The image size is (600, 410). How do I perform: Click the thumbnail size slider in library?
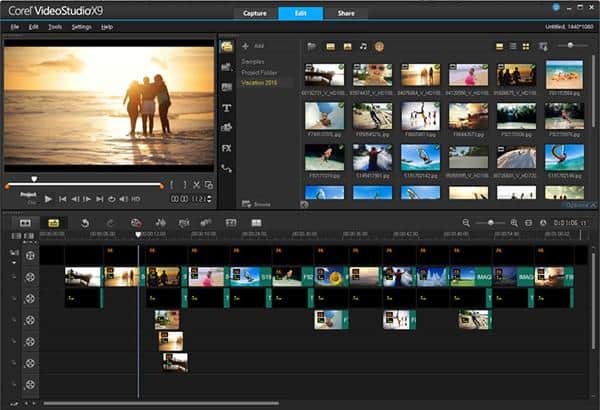point(569,46)
